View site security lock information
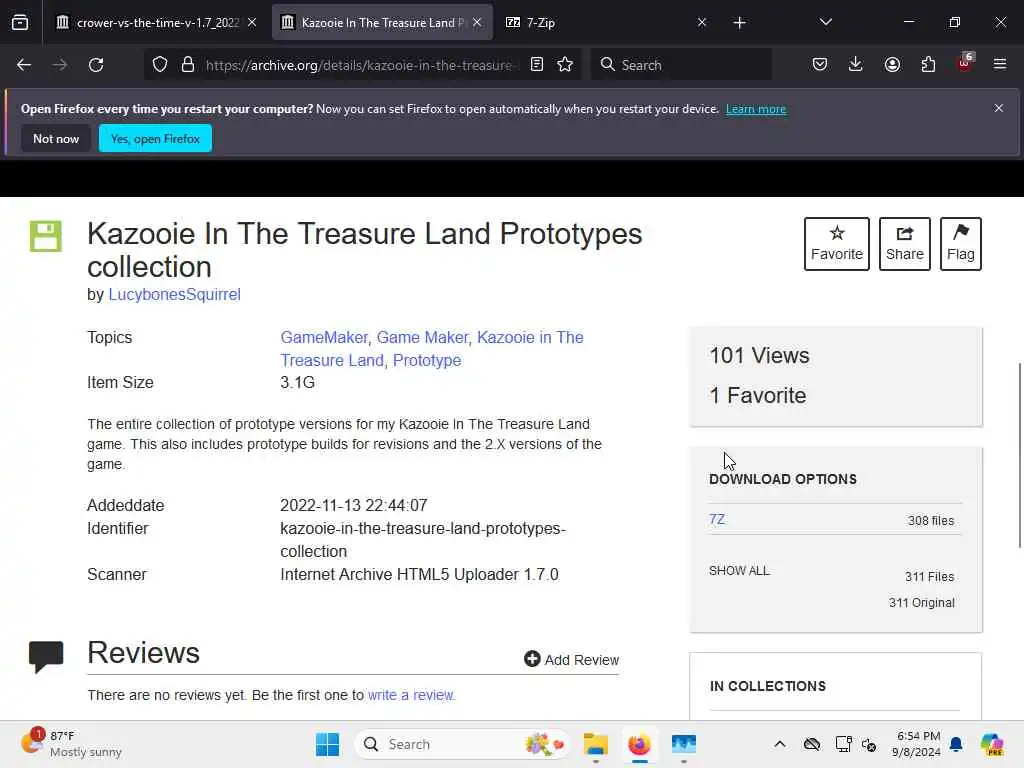 click(x=188, y=65)
